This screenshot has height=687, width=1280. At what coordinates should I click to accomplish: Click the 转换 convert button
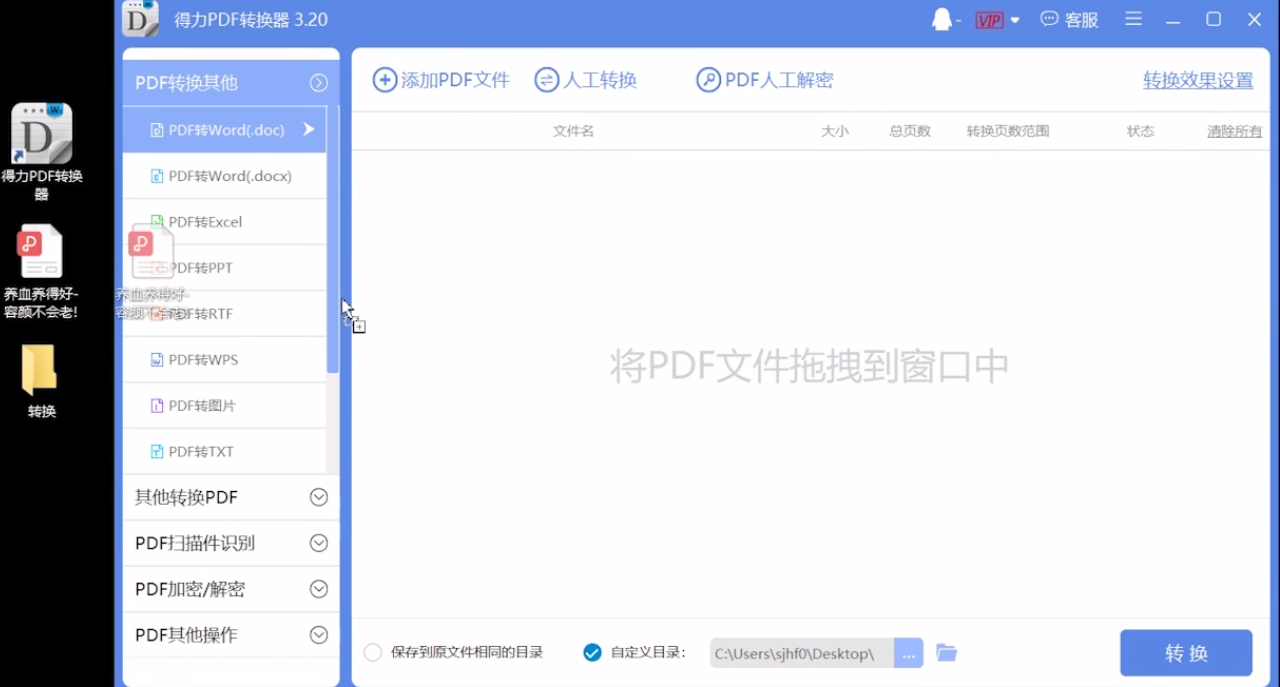coord(1186,653)
